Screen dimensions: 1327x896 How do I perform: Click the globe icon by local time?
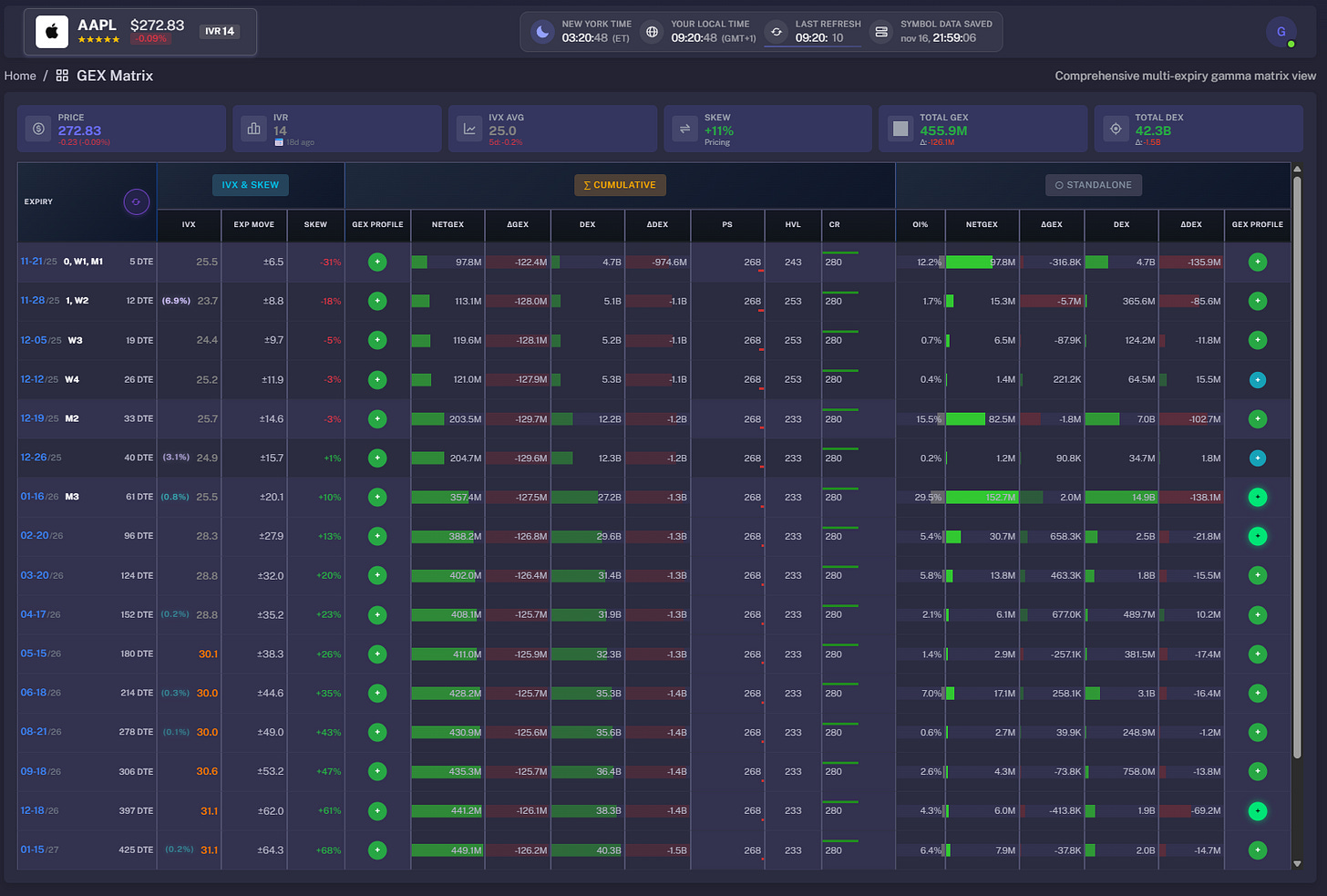652,32
